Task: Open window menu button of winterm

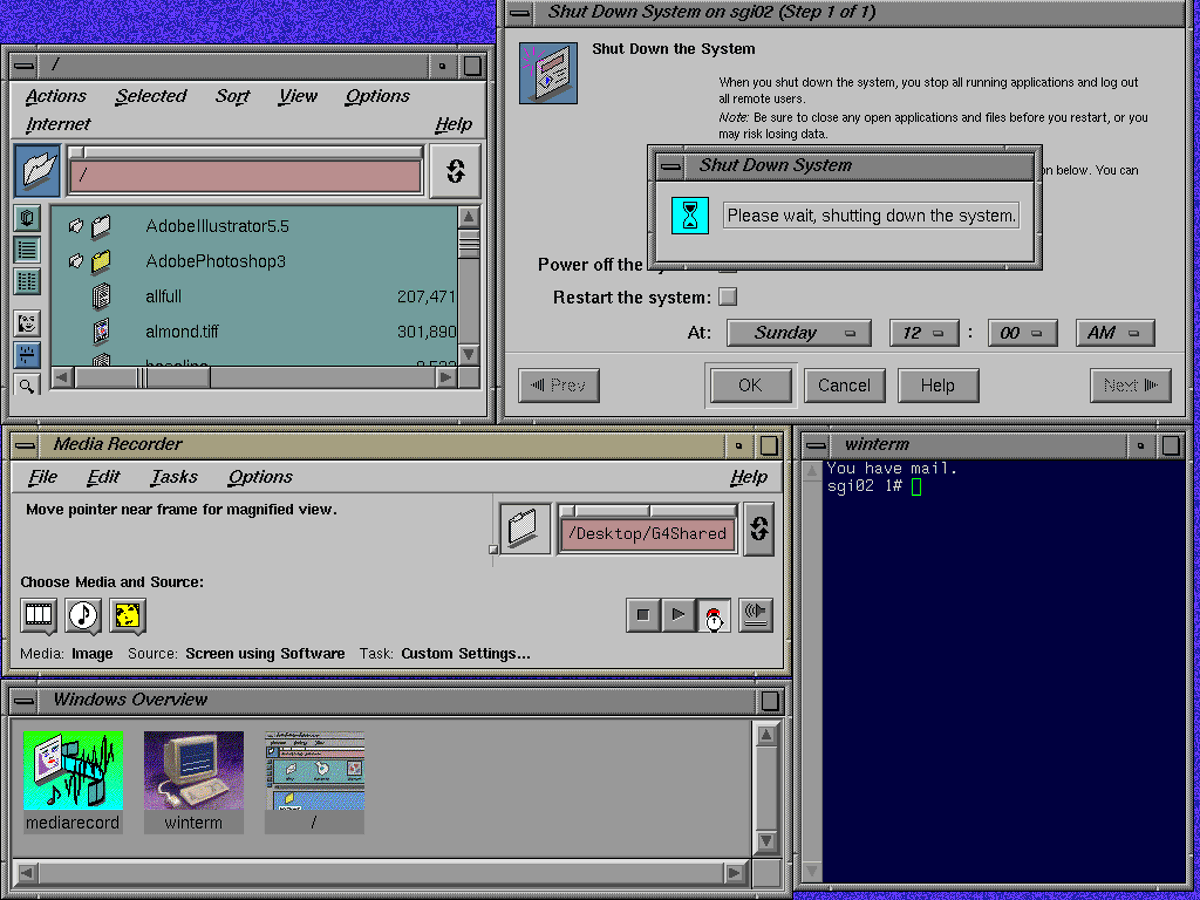Action: click(x=816, y=446)
